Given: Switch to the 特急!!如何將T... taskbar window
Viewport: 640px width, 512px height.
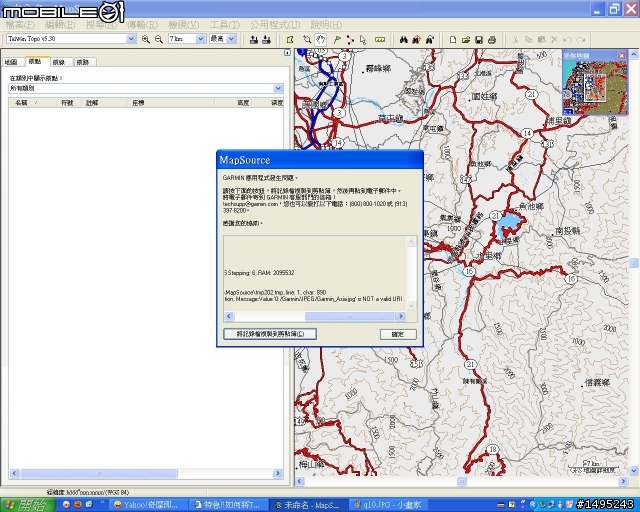Looking at the screenshot, I should point(228,505).
